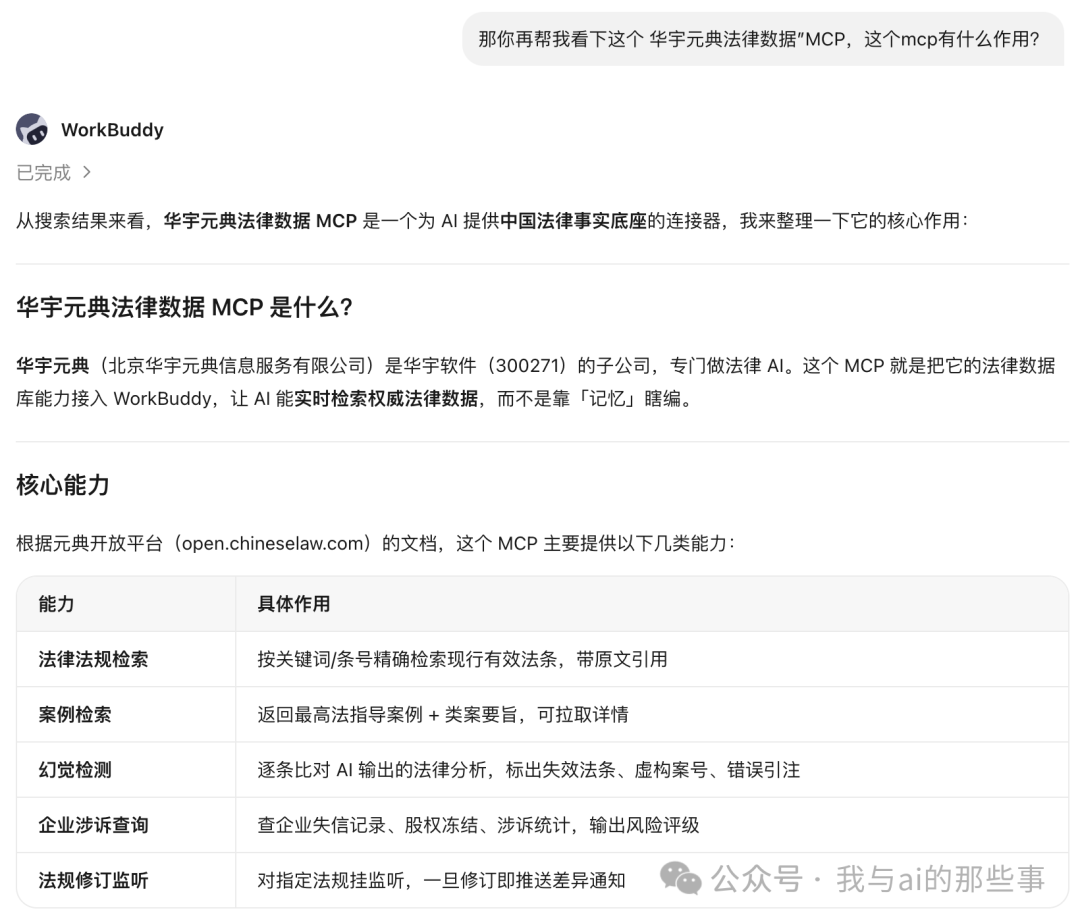Open the open.chineselaw.com link text
This screenshot has height=923, width=1080.
(273, 543)
